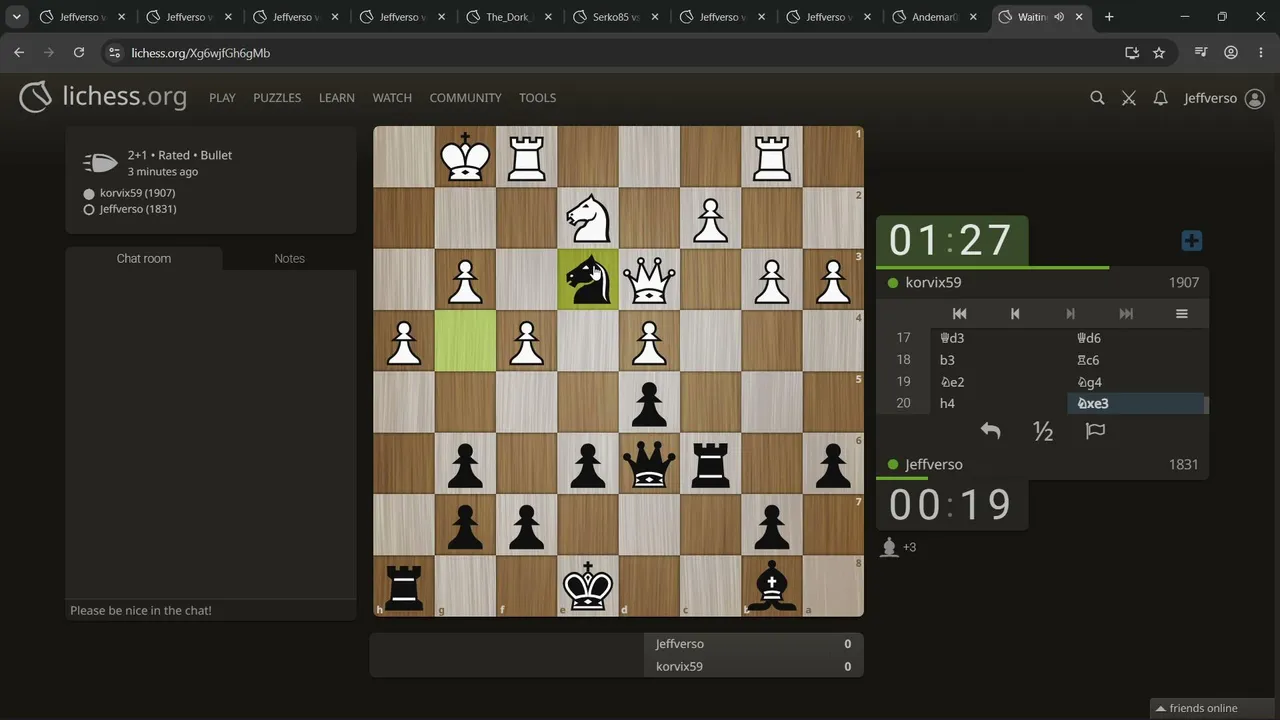This screenshot has width=1280, height=720.
Task: Go to move 19 Ng4
Action: tap(1136, 382)
